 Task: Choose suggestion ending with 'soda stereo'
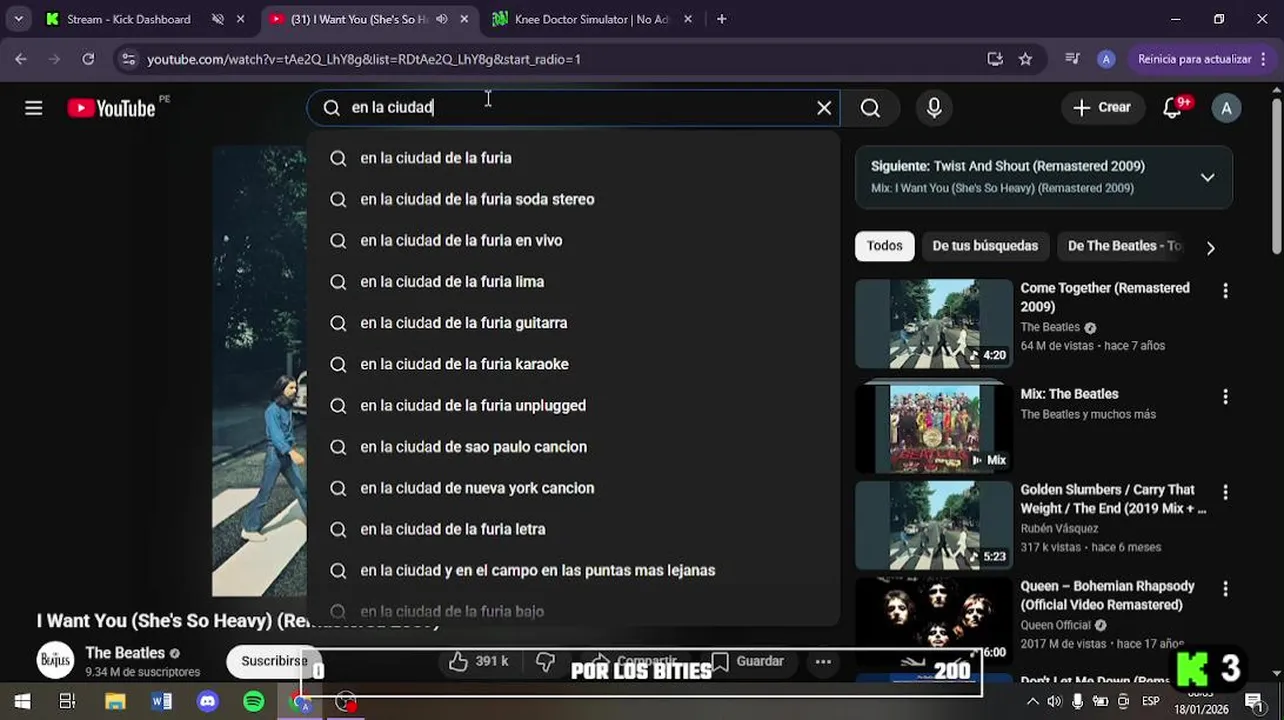tap(573, 199)
